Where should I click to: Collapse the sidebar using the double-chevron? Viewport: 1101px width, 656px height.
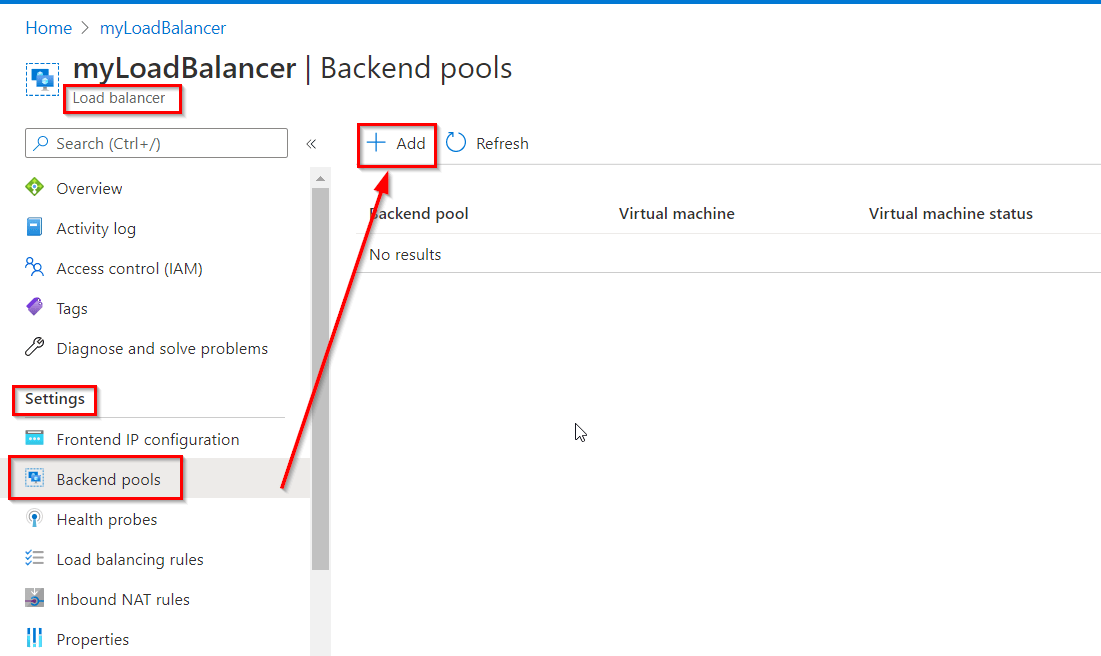pyautogui.click(x=311, y=144)
